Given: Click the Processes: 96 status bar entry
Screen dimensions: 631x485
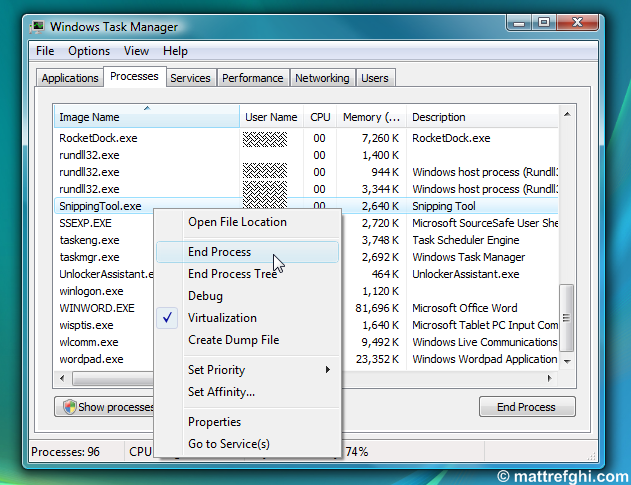Looking at the screenshot, I should (x=66, y=452).
